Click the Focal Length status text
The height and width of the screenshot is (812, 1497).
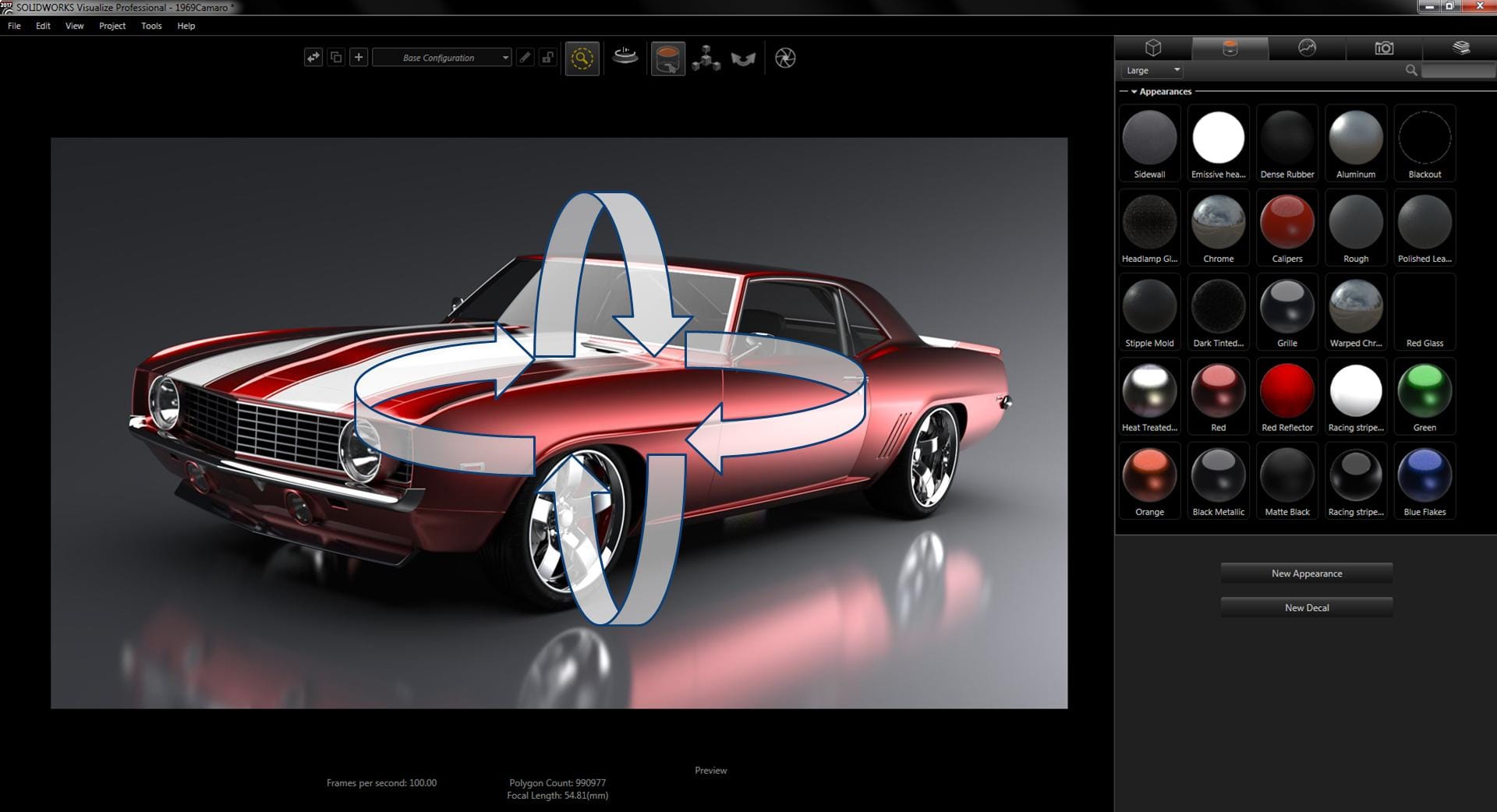557,796
